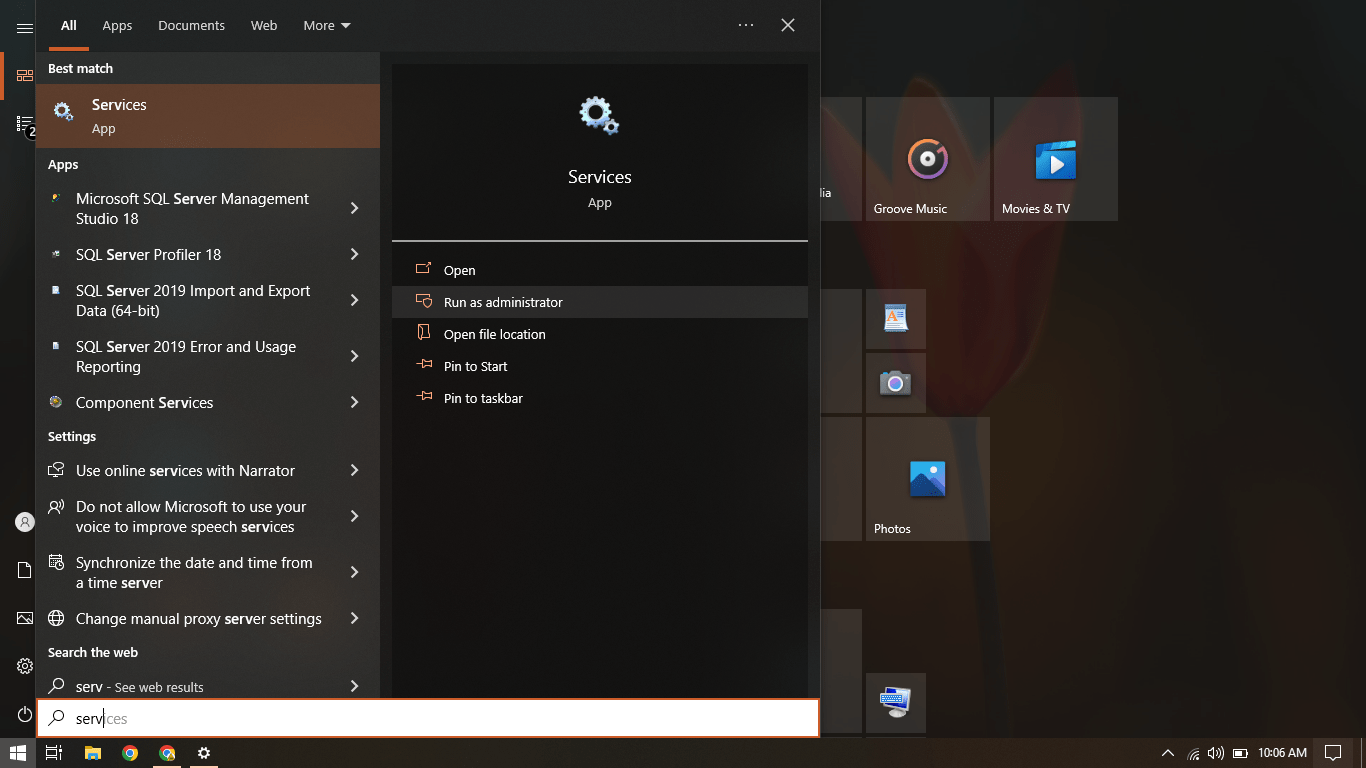
Task: Select Pin to taskbar
Action: click(600, 398)
